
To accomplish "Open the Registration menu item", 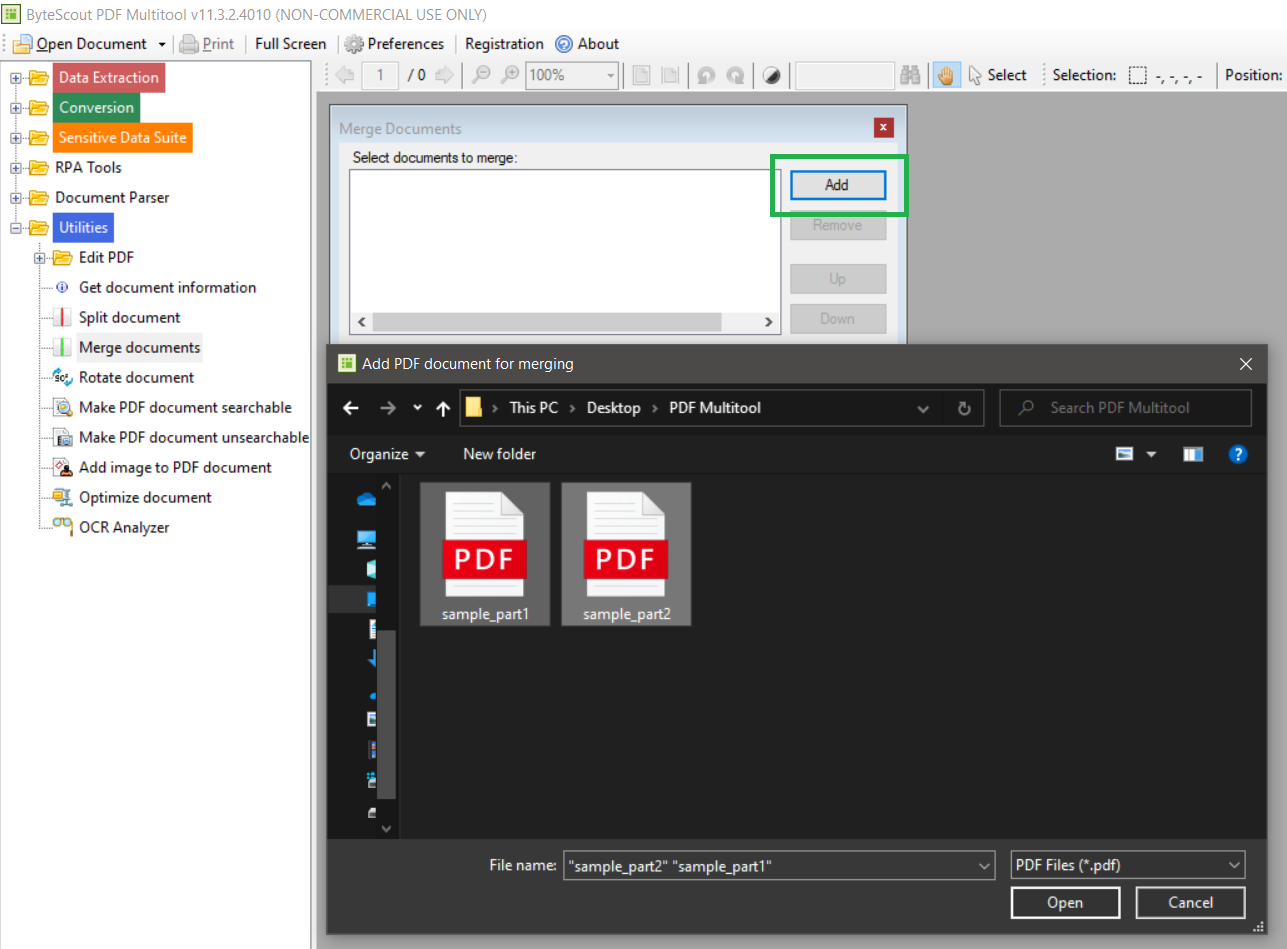I will pyautogui.click(x=504, y=44).
